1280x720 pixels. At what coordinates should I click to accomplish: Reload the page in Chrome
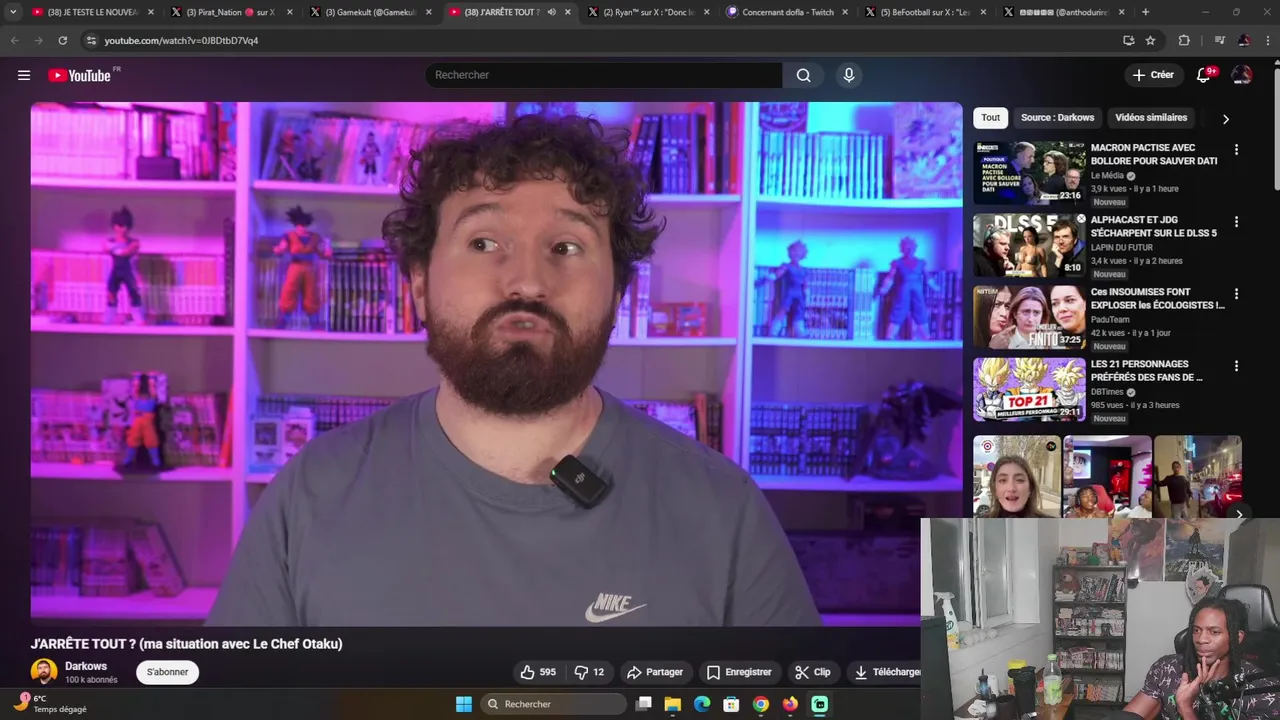click(63, 40)
